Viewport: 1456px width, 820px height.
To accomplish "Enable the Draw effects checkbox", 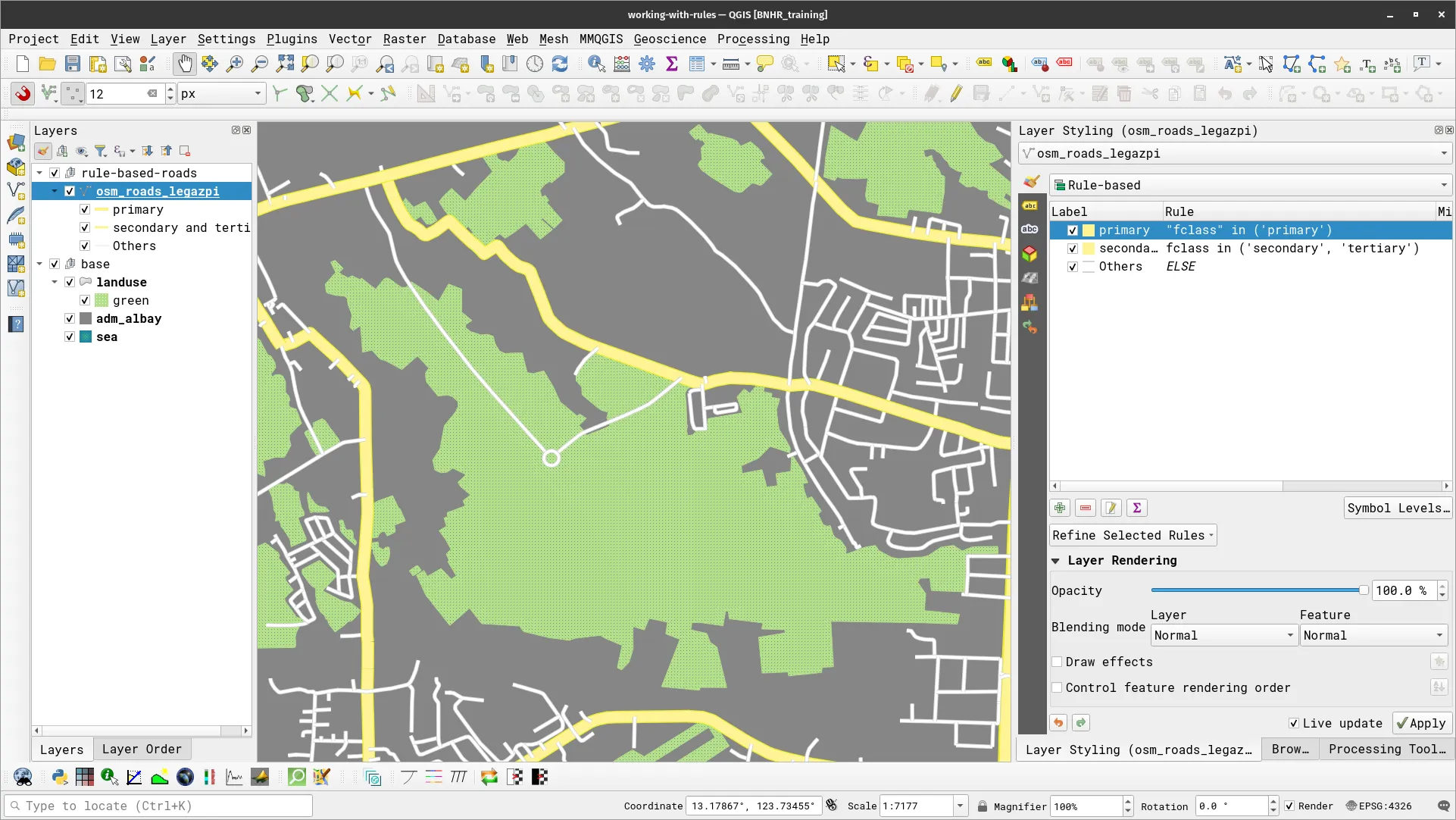I will [x=1058, y=662].
